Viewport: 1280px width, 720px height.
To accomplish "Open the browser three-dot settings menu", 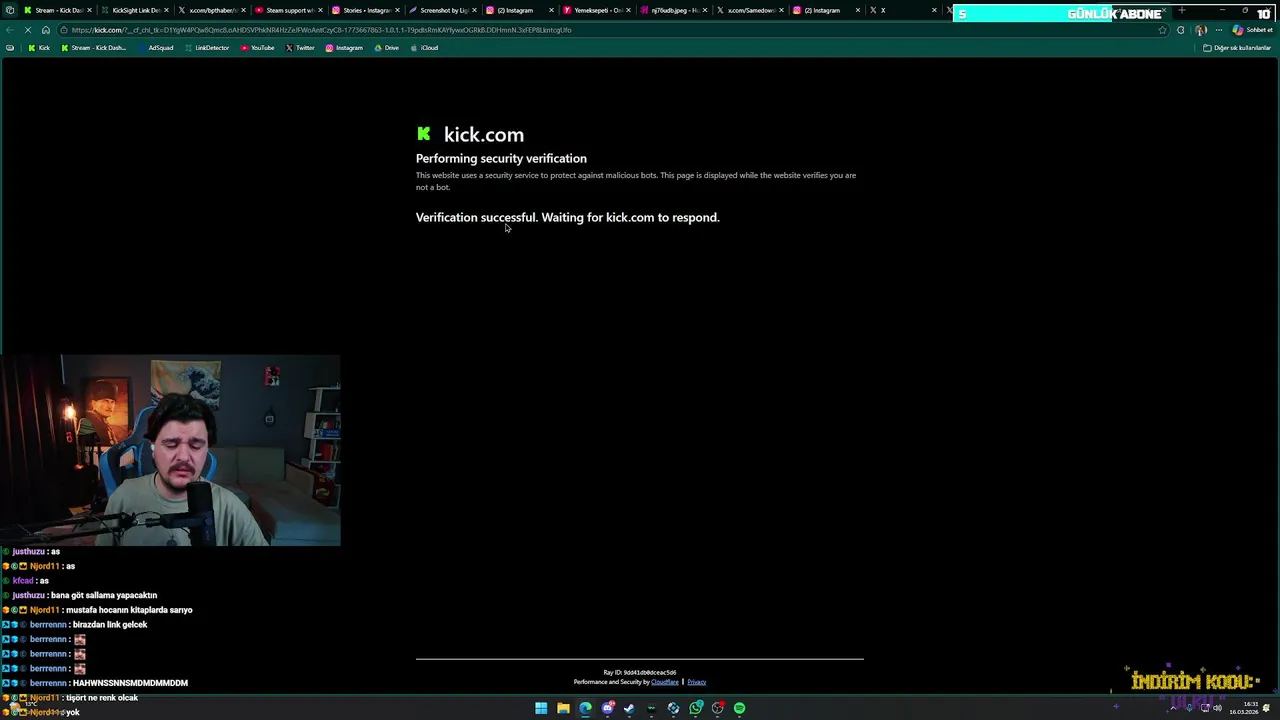I will coord(1218,30).
